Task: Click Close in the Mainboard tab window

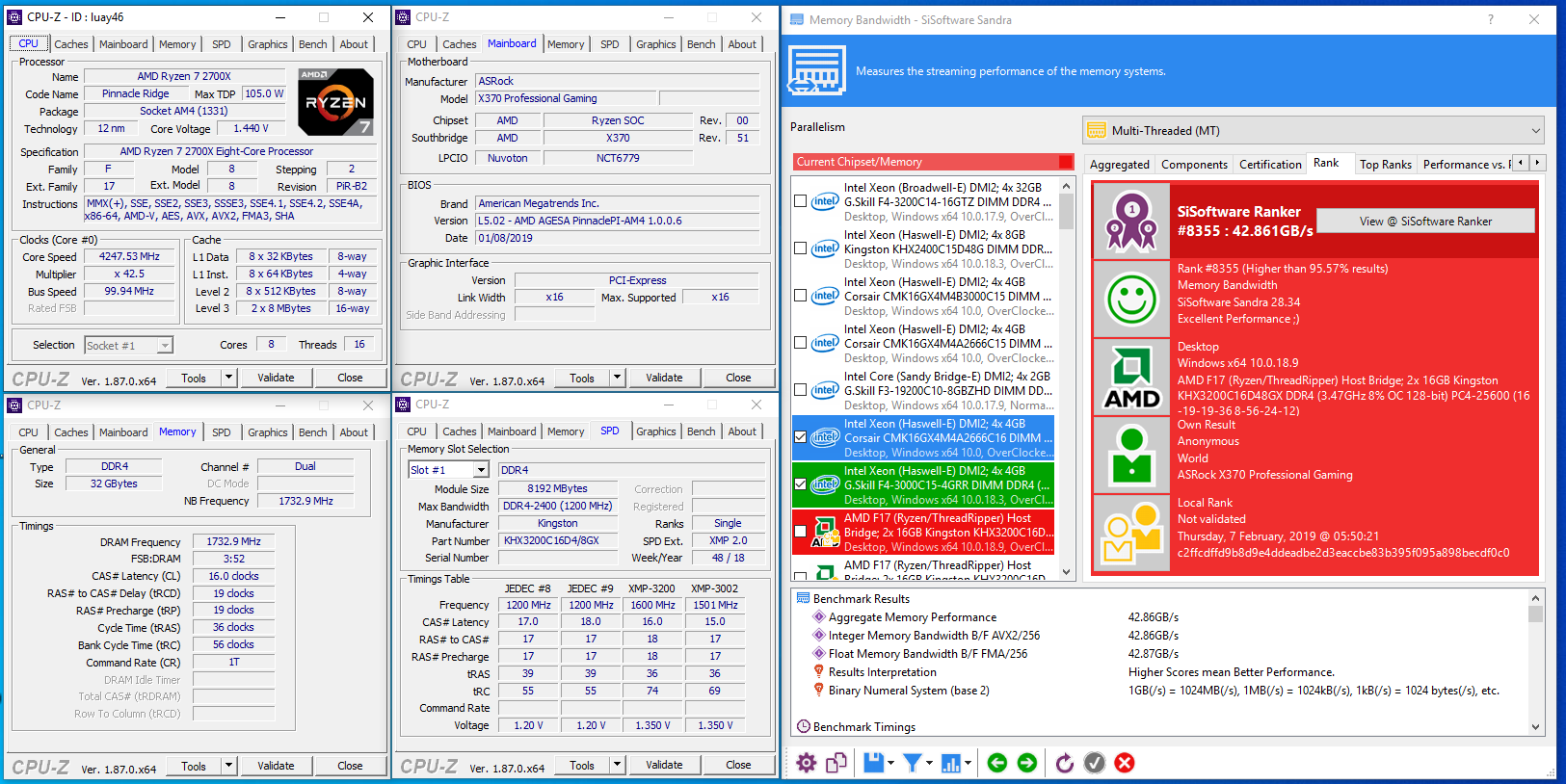Action: coord(738,378)
